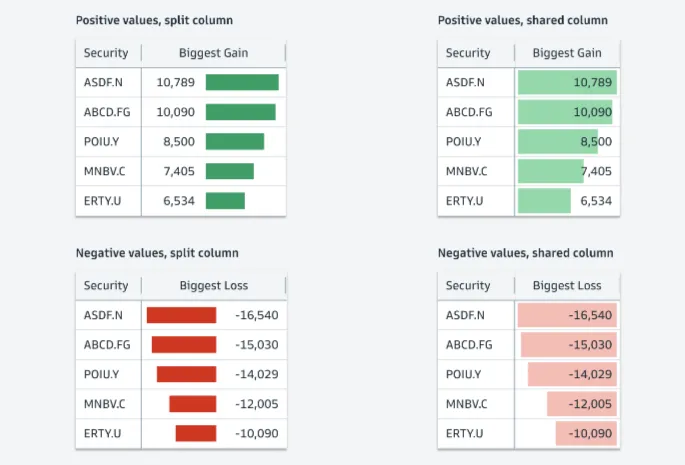Screen dimensions: 685x465
Task: Click the red bar for ERTY.U in the negative split-column table
Action: click(196, 433)
